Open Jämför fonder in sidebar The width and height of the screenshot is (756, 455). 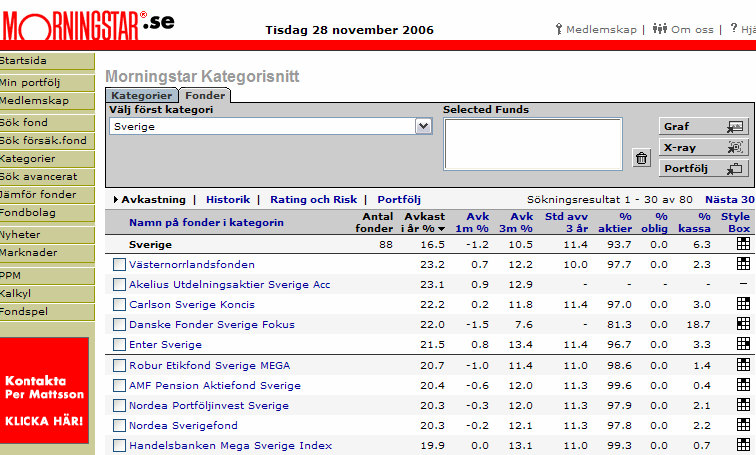point(47,195)
